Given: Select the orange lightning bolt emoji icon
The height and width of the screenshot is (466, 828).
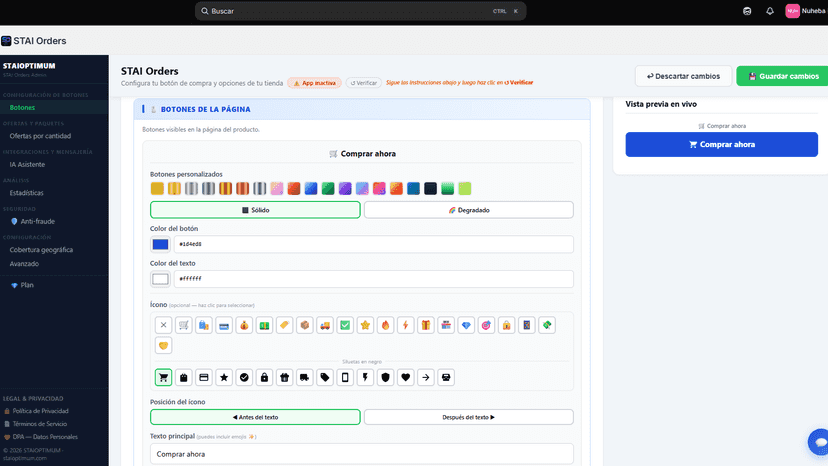Looking at the screenshot, I should (x=406, y=325).
